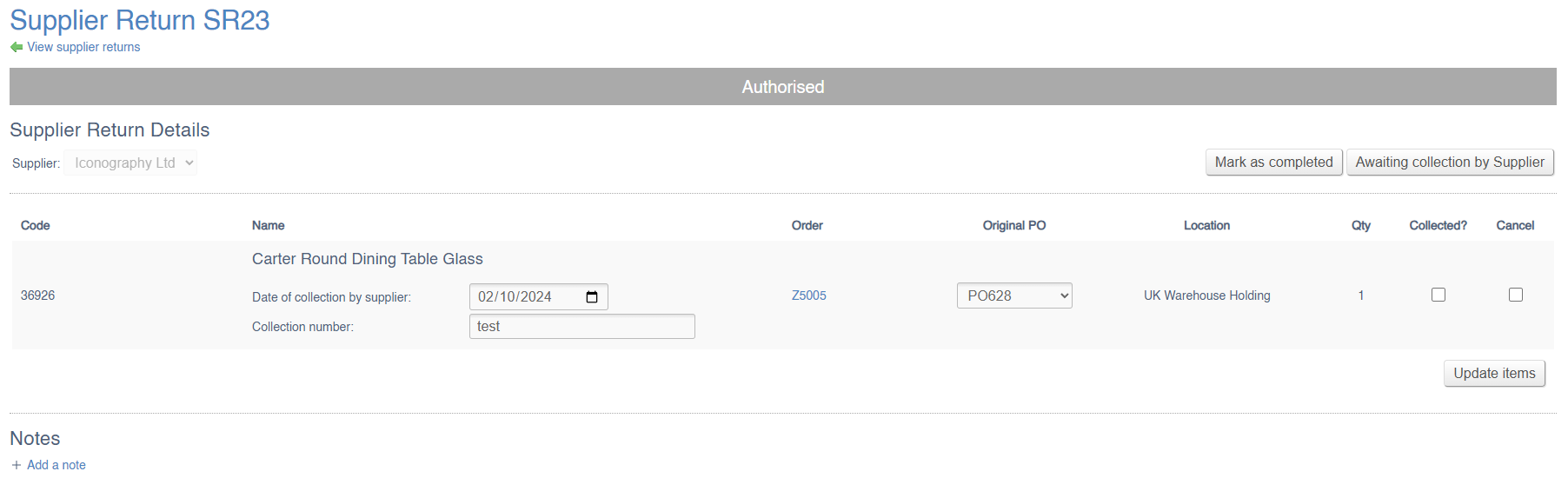Image resolution: width=1568 pixels, height=498 pixels.
Task: Click the Carter Round Dining Table Glass name
Action: click(367, 259)
